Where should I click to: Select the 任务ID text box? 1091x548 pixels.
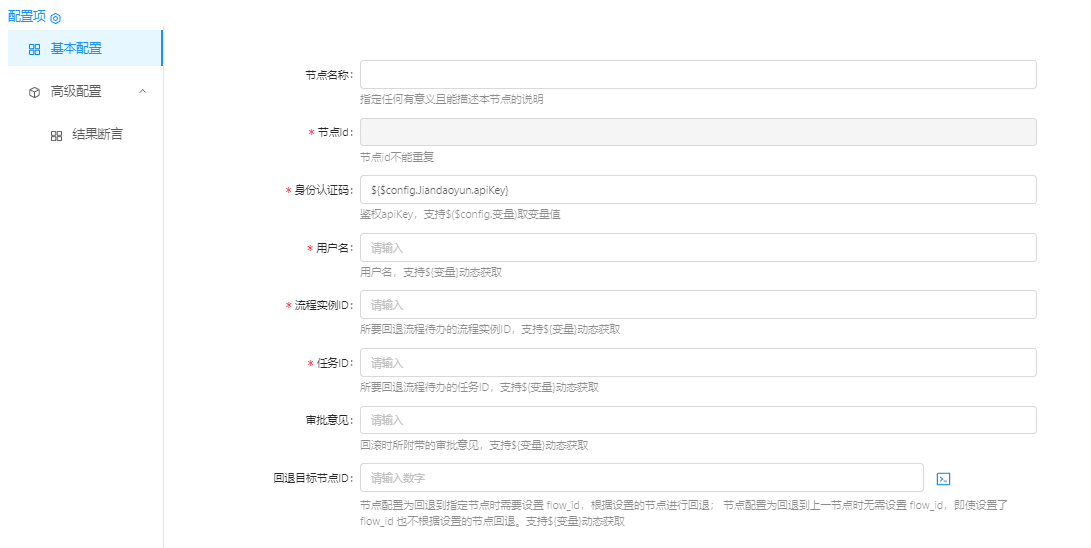pos(697,362)
